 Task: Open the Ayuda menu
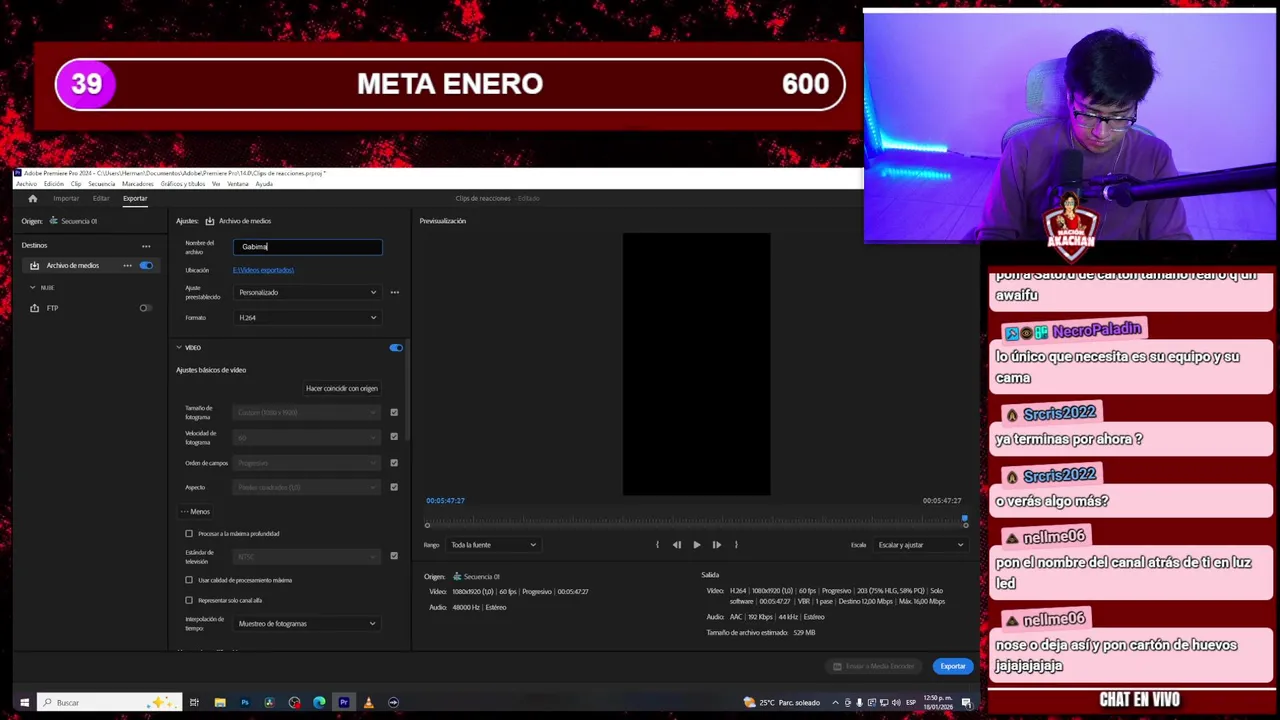point(264,184)
